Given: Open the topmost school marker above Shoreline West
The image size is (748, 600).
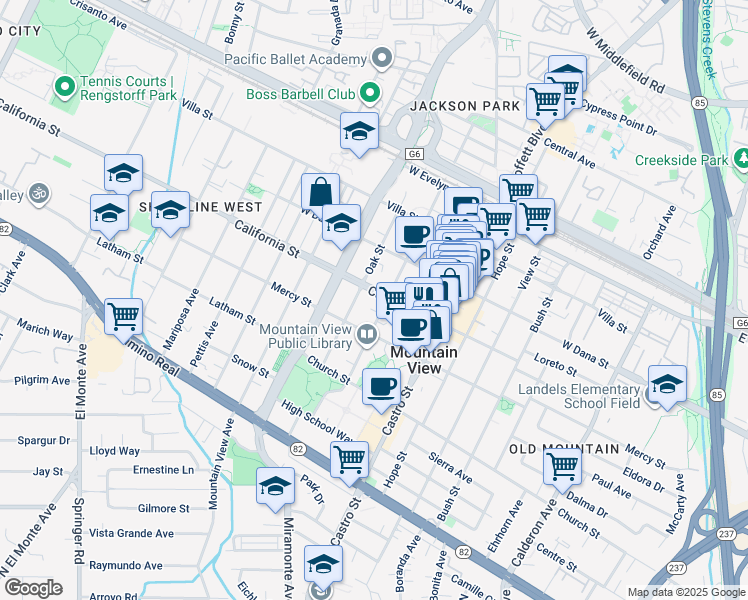Looking at the screenshot, I should click(x=124, y=173).
